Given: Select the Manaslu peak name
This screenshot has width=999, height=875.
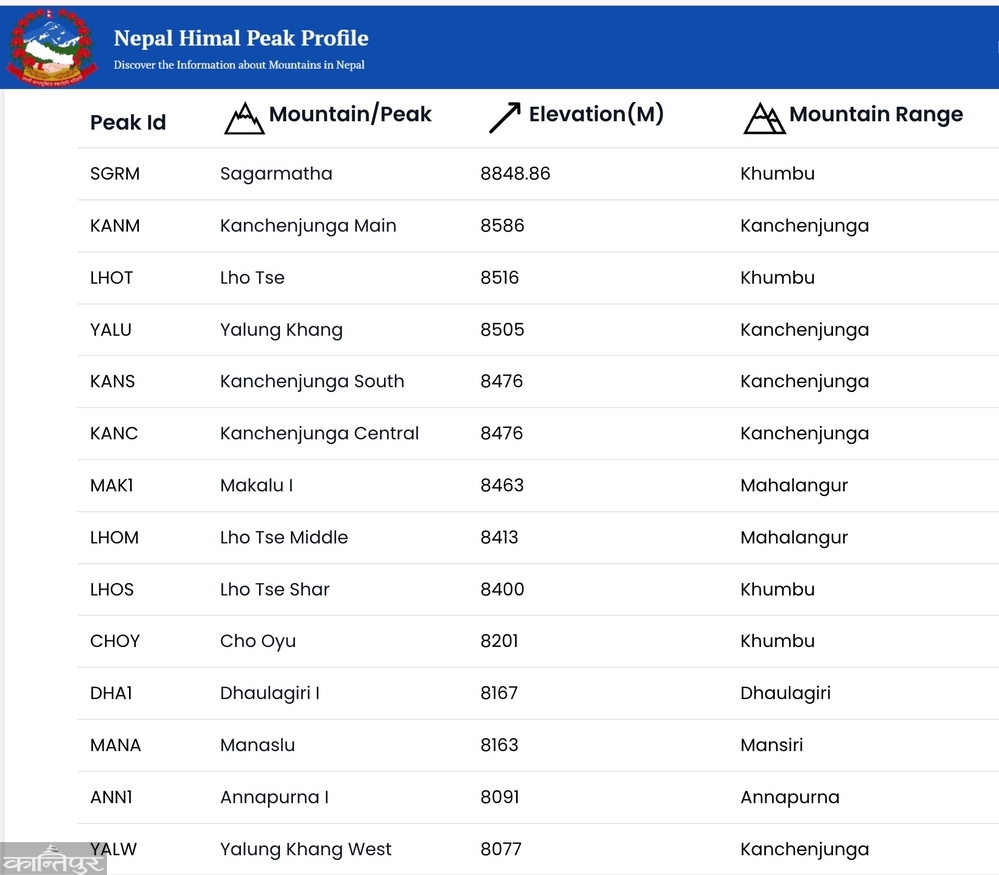Looking at the screenshot, I should [257, 746].
